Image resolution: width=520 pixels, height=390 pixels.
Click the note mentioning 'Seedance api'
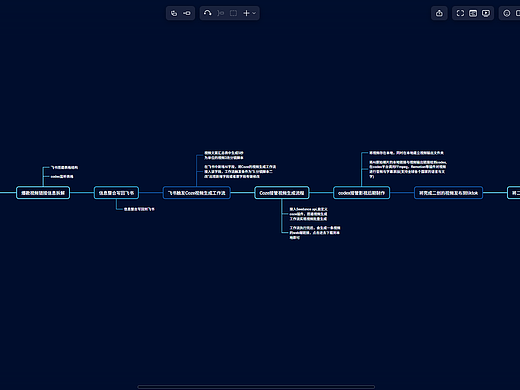pos(308,214)
